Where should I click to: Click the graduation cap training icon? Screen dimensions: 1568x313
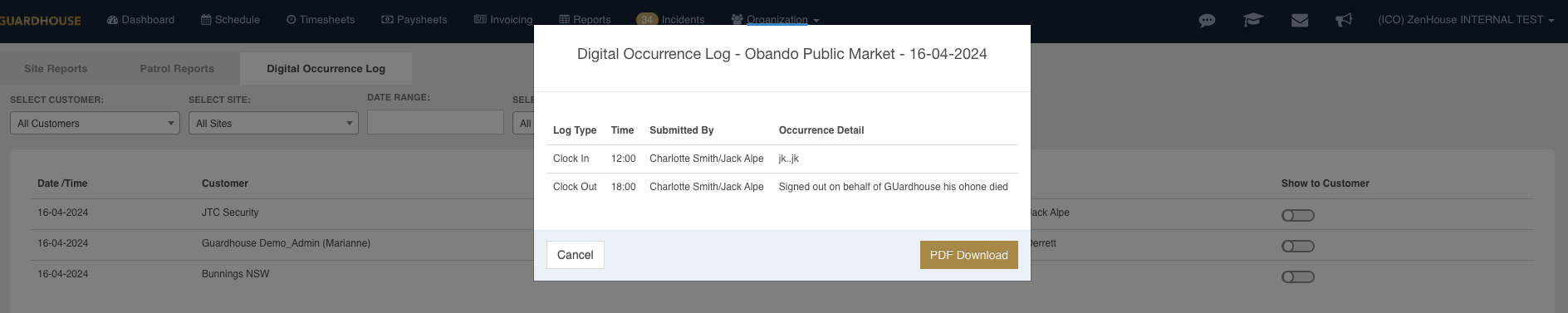click(1253, 20)
